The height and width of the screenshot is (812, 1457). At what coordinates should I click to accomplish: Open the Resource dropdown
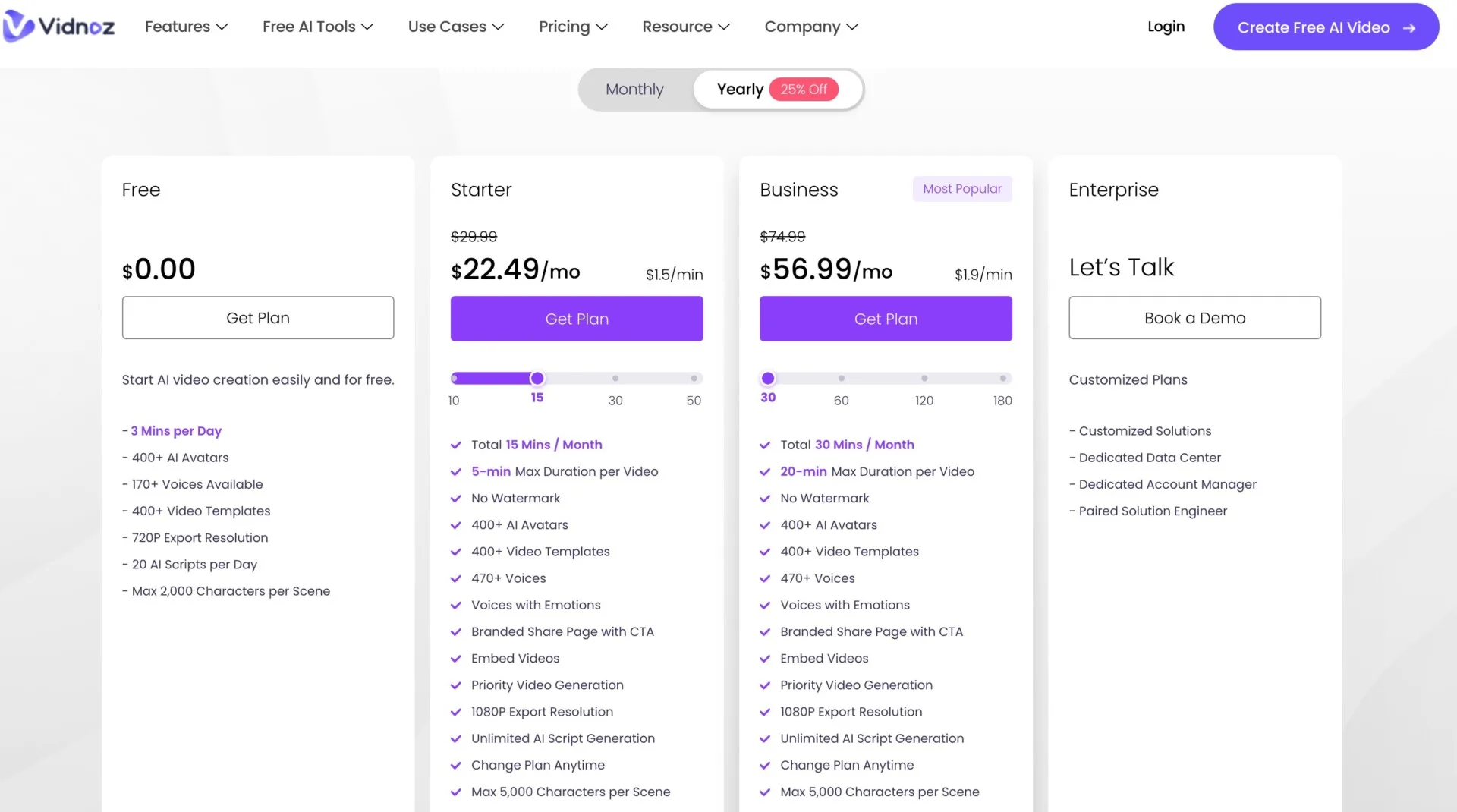pyautogui.click(x=684, y=27)
